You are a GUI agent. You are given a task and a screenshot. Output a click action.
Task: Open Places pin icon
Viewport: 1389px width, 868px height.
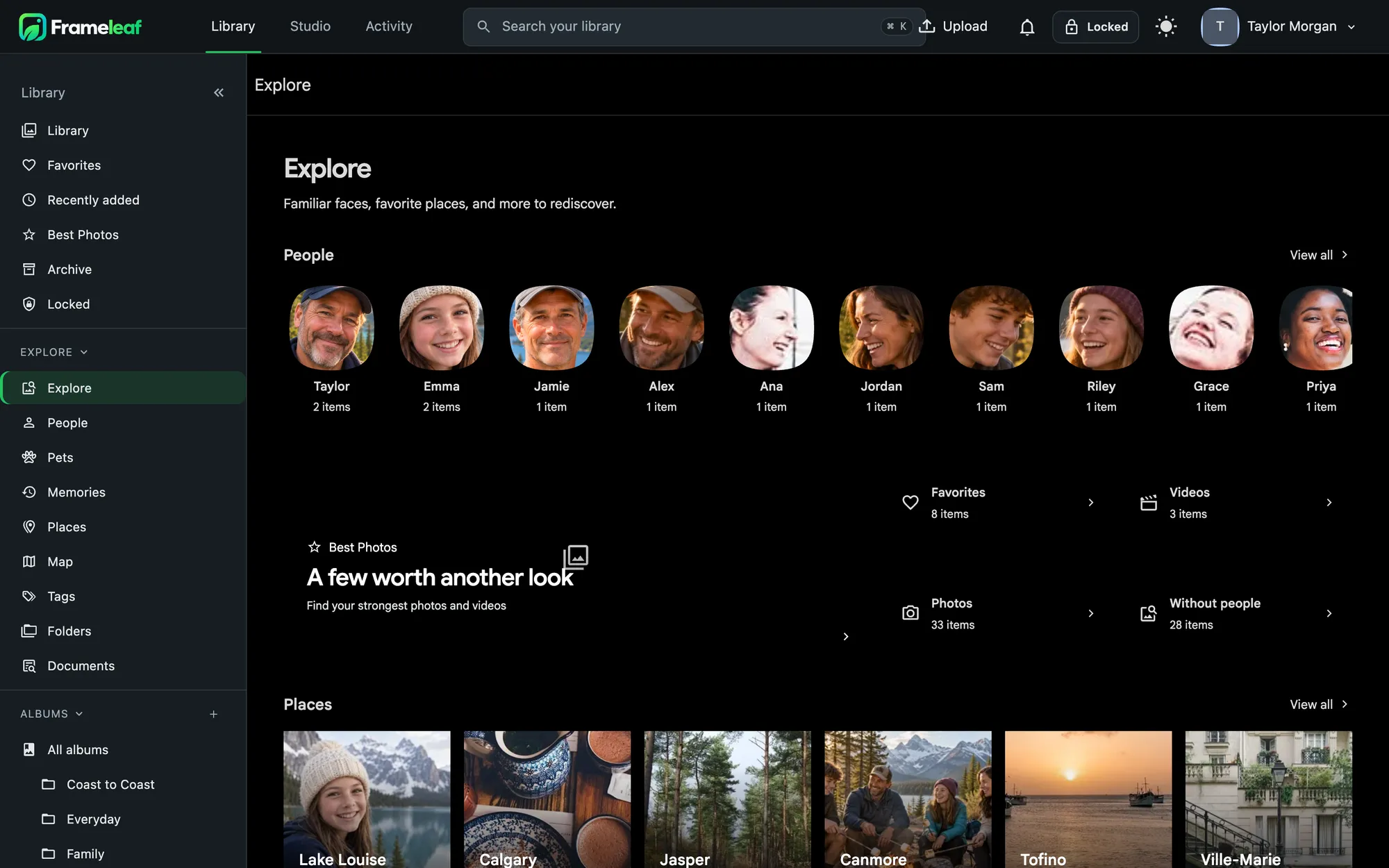tap(29, 526)
